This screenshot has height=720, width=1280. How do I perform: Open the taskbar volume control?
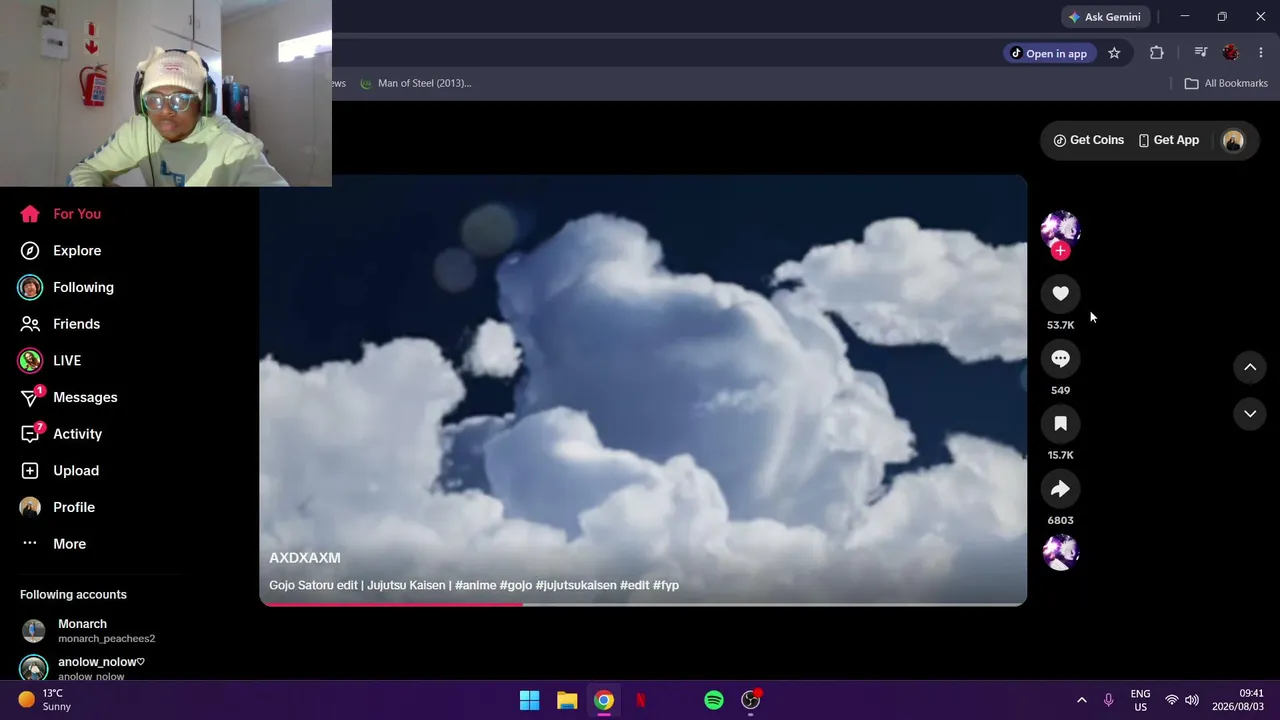click(x=1191, y=701)
